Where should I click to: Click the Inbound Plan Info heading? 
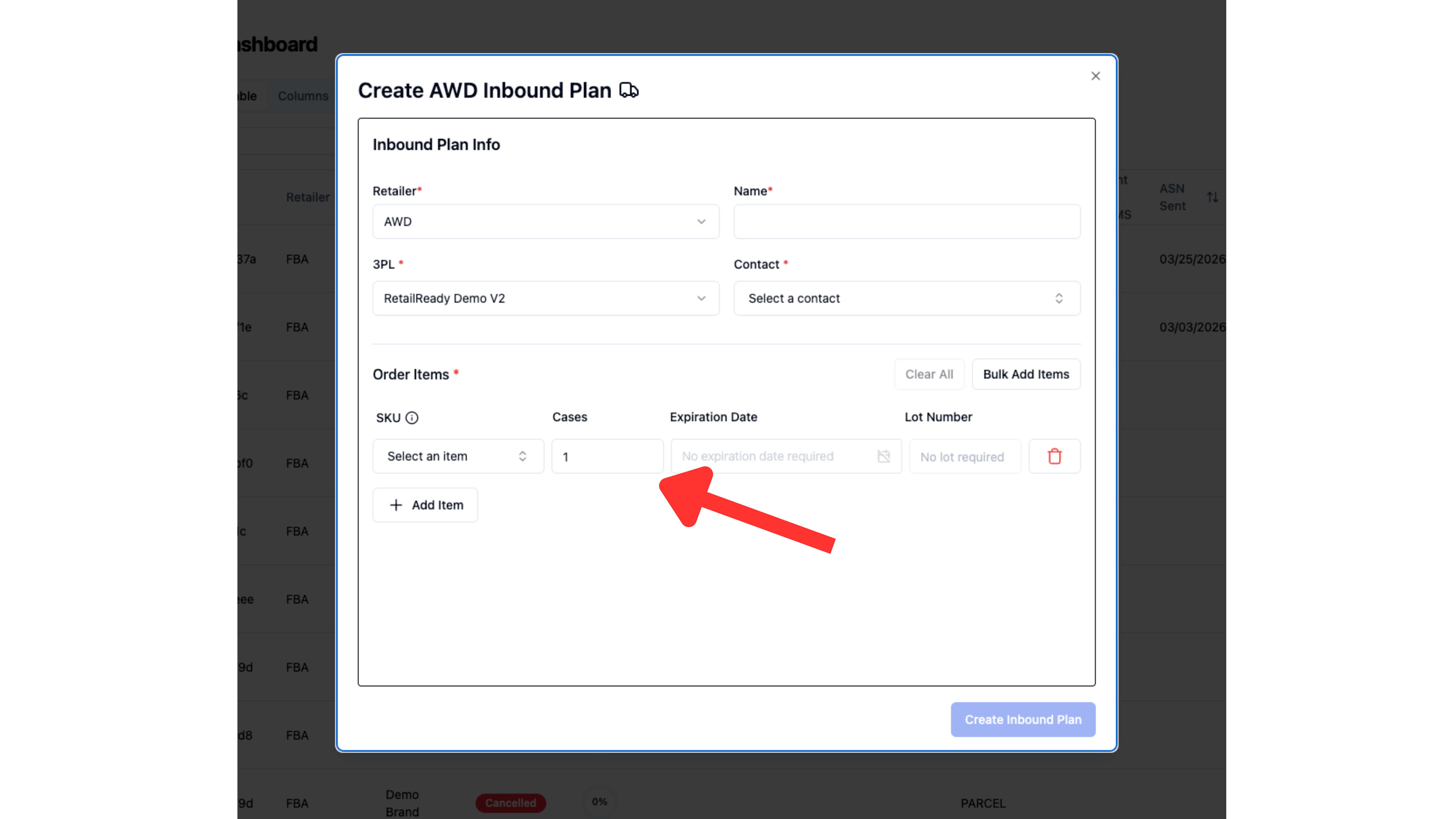coord(436,145)
